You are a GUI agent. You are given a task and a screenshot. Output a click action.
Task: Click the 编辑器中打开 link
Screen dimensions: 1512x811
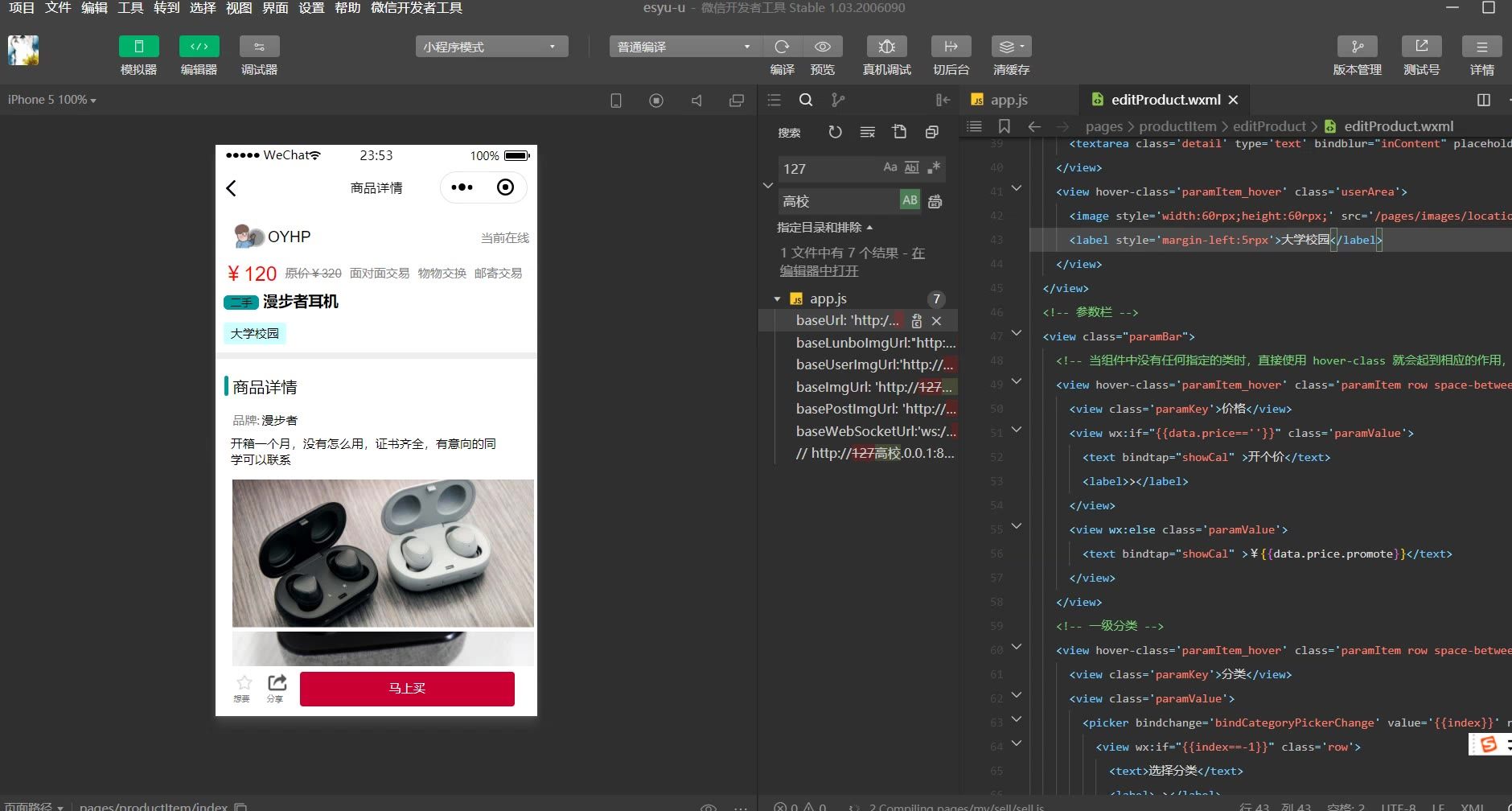[x=819, y=271]
